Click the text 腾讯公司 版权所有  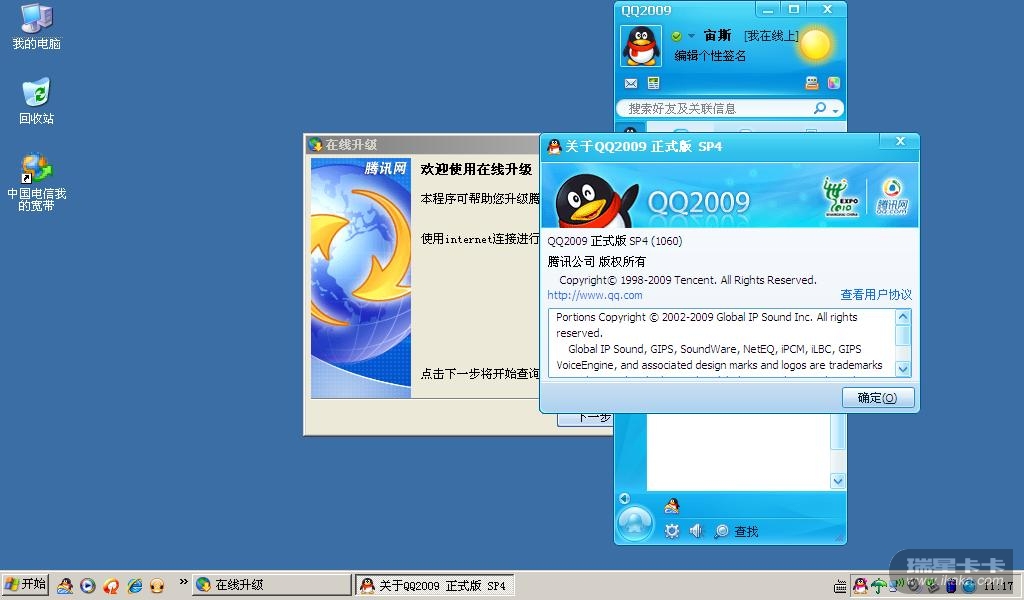point(596,262)
